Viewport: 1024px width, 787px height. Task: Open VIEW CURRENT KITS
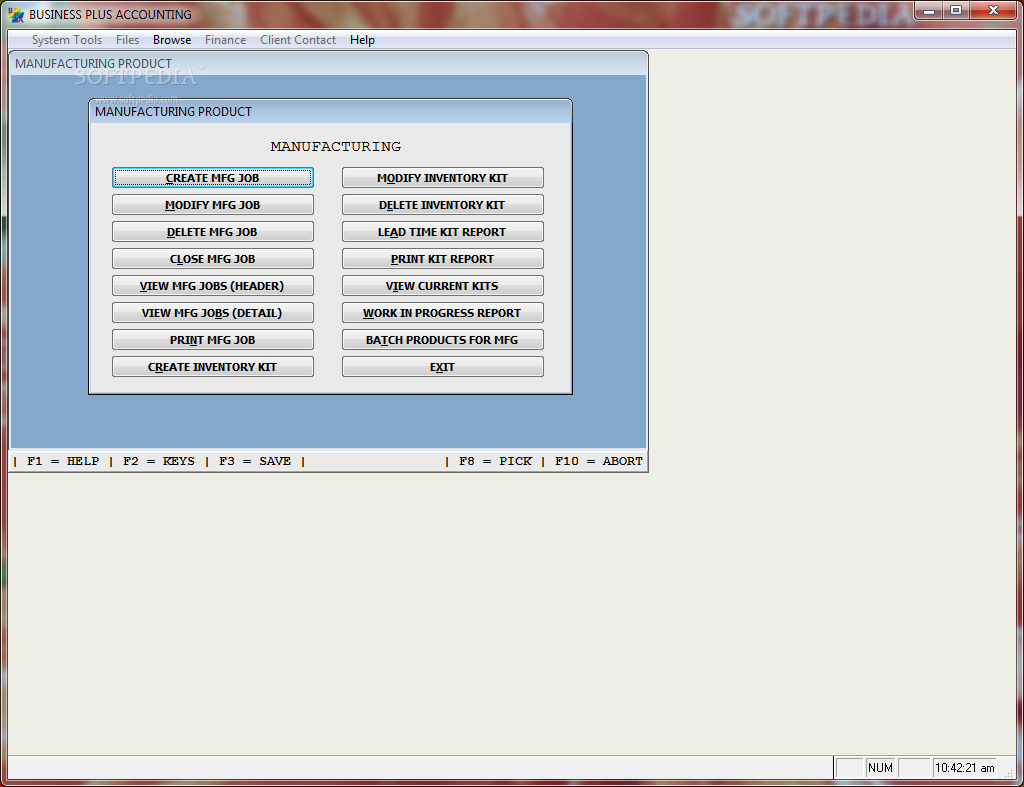click(442, 285)
